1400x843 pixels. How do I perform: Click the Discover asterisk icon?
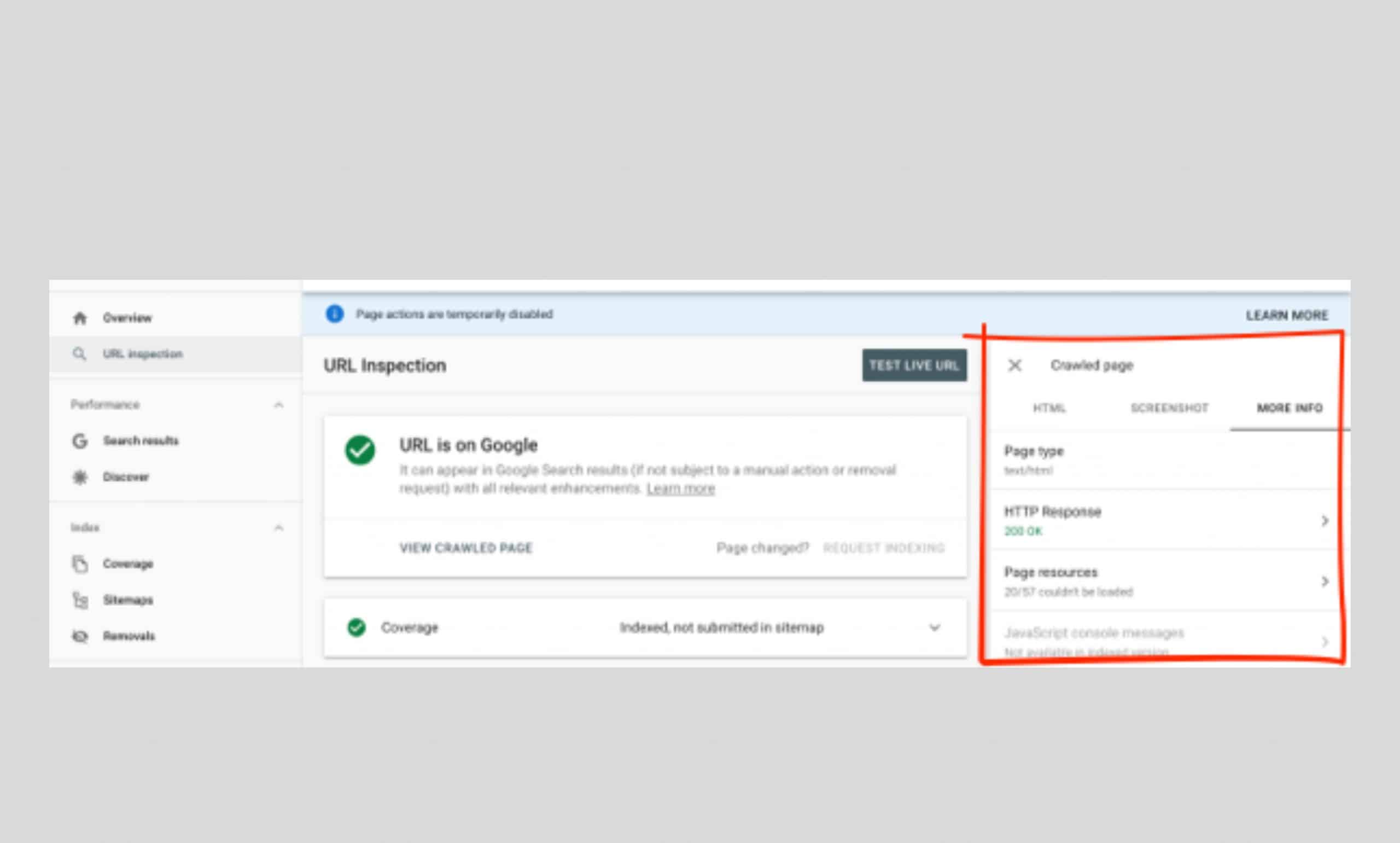click(80, 477)
